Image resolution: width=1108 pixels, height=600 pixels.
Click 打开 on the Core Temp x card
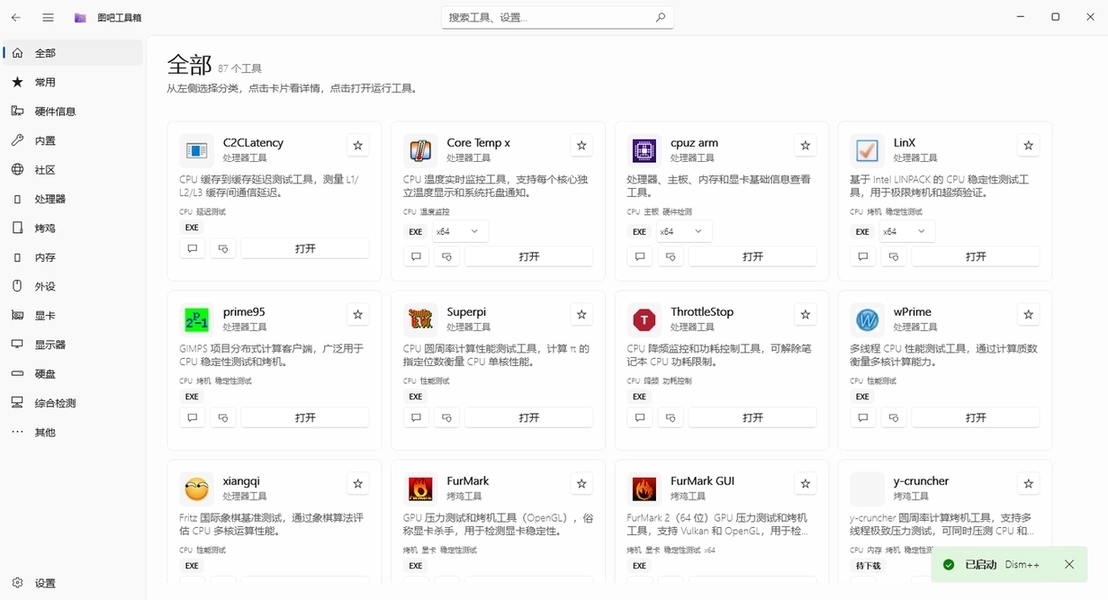529,257
